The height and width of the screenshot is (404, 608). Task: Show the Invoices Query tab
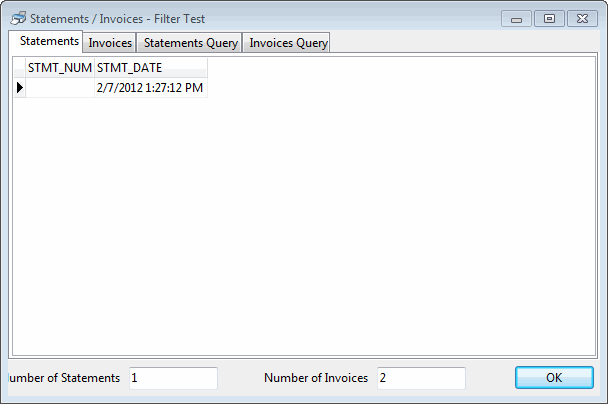(x=287, y=43)
